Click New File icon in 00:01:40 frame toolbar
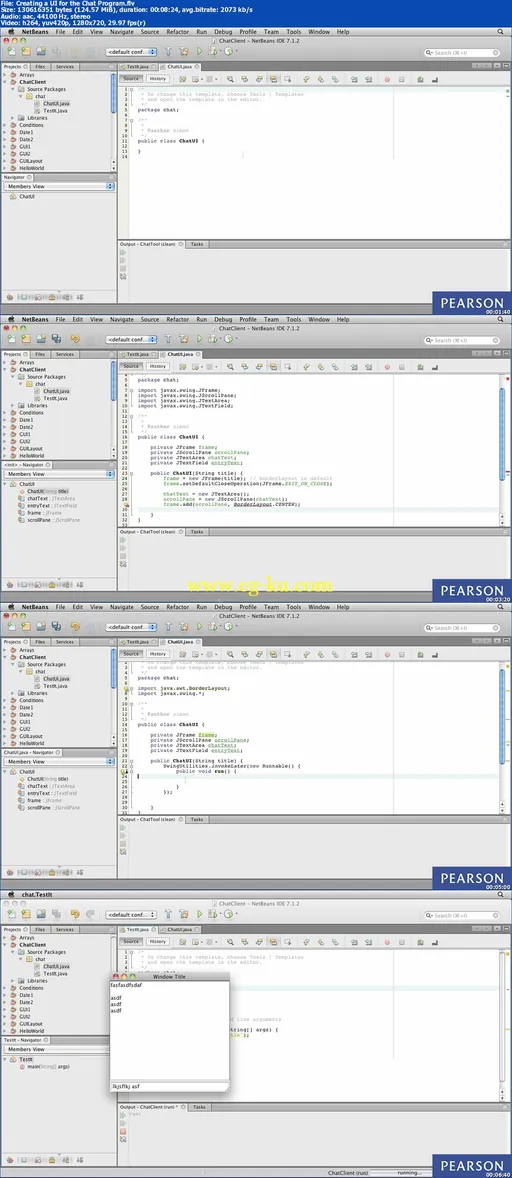Image resolution: width=512 pixels, height=1178 pixels. [x=11, y=52]
